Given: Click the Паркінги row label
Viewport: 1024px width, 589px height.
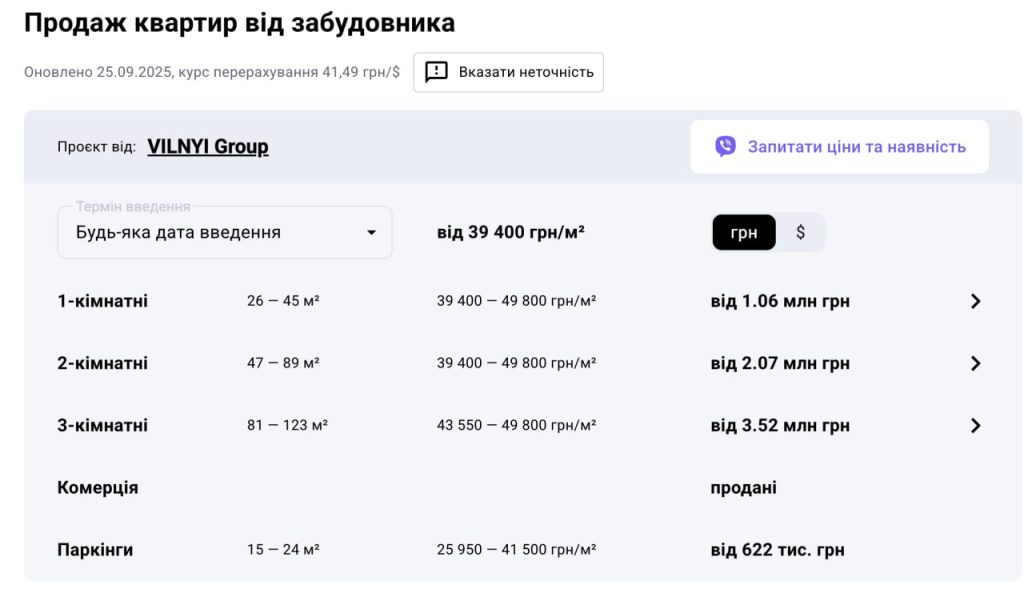Looking at the screenshot, I should click(x=95, y=550).
